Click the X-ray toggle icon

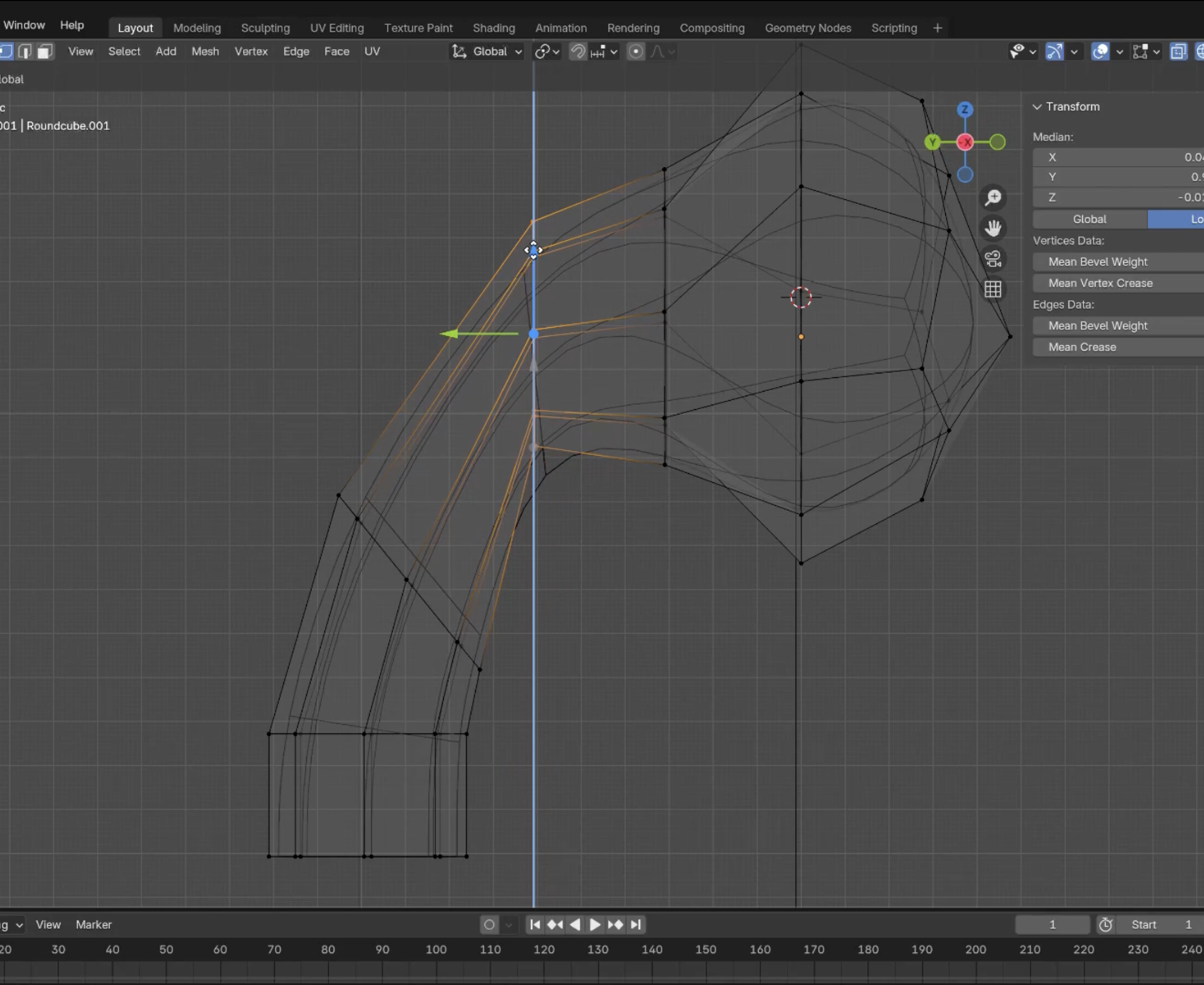click(x=1178, y=52)
